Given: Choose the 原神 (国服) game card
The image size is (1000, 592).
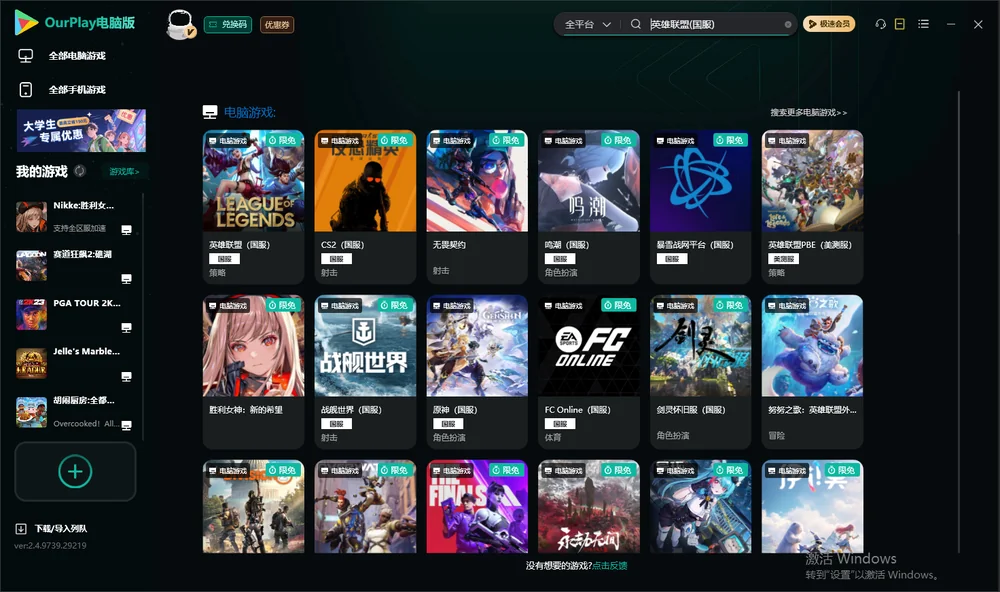Looking at the screenshot, I should coord(477,372).
